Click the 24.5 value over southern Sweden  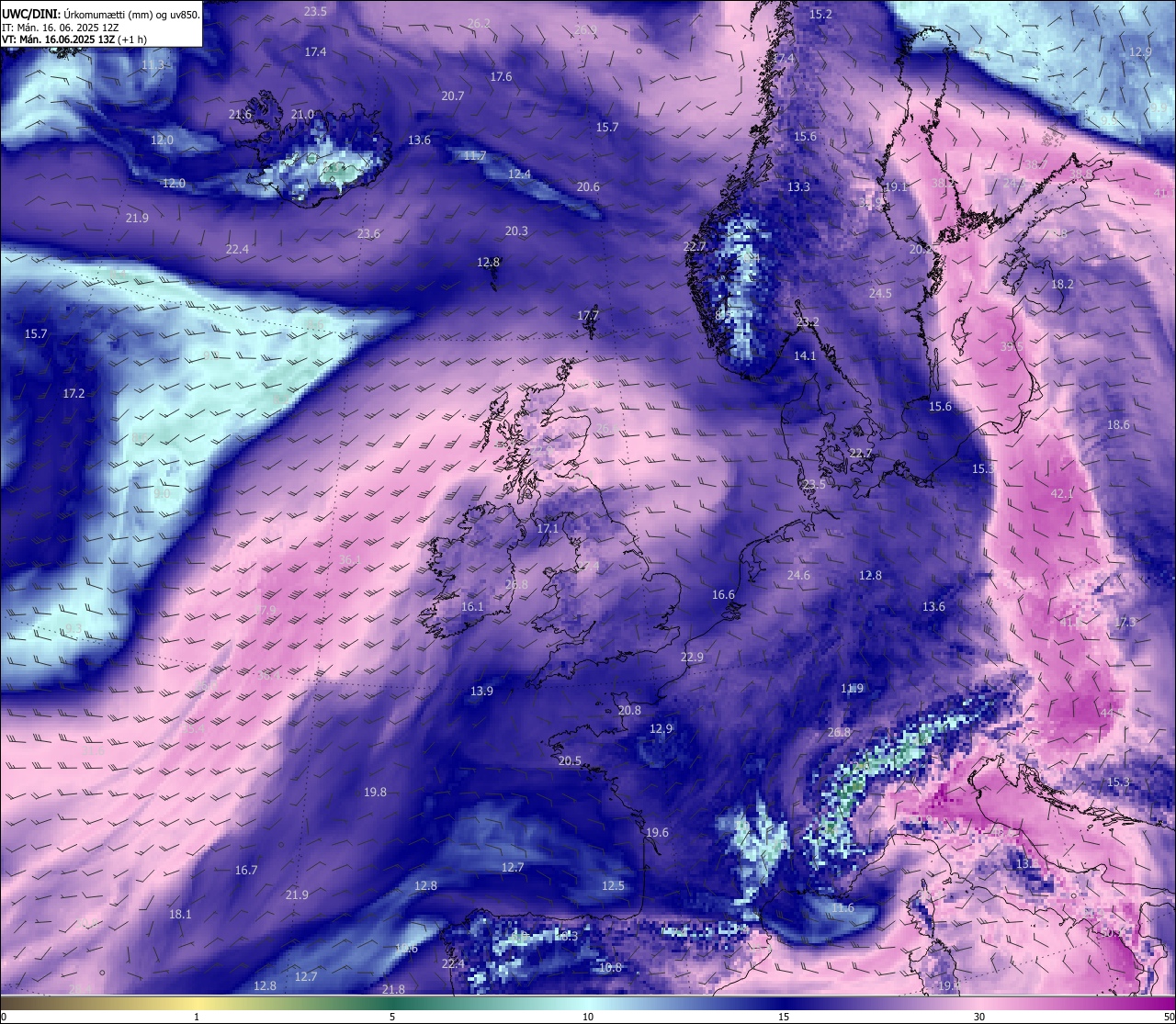(880, 294)
